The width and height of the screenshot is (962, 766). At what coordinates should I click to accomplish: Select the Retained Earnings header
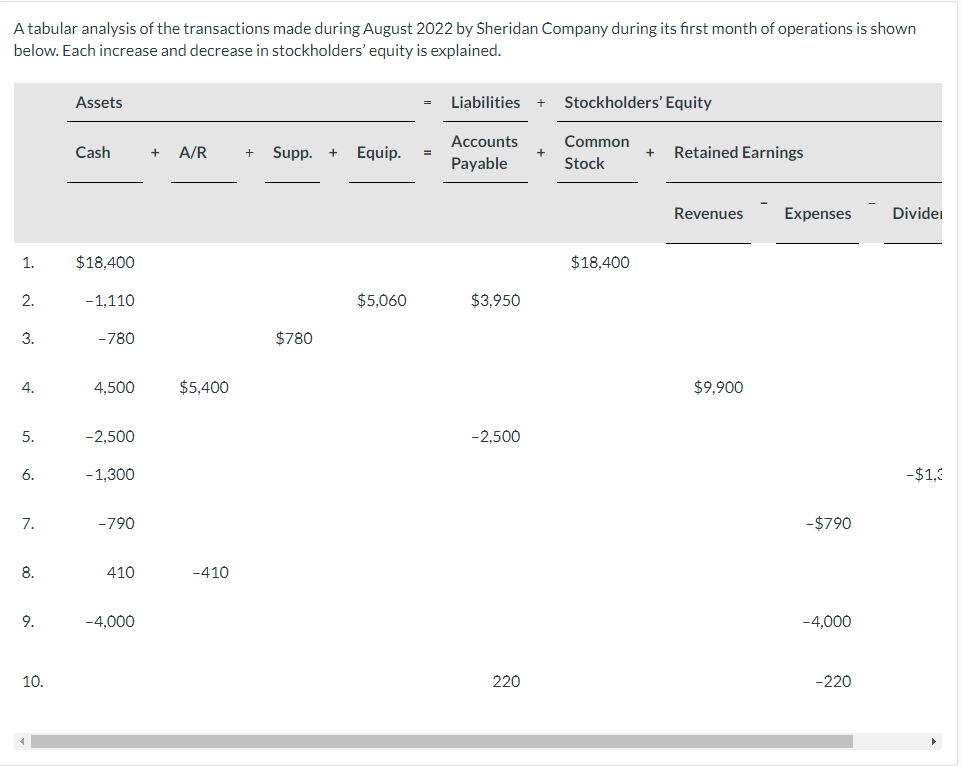[x=738, y=152]
